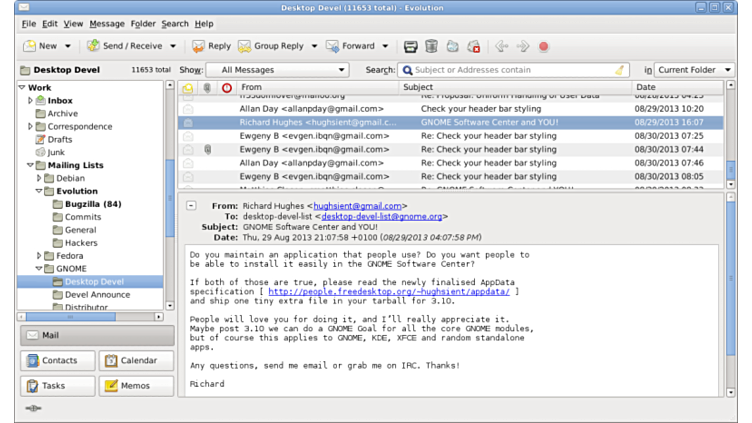Go to previous message with back arrow
The height and width of the screenshot is (423, 752).
[501, 46]
